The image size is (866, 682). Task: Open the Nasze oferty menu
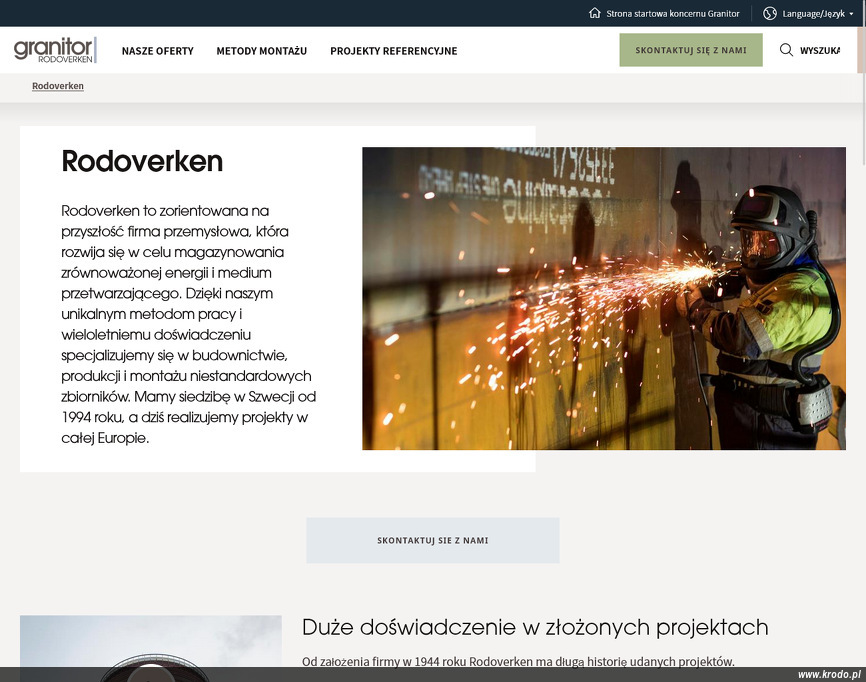click(x=157, y=51)
